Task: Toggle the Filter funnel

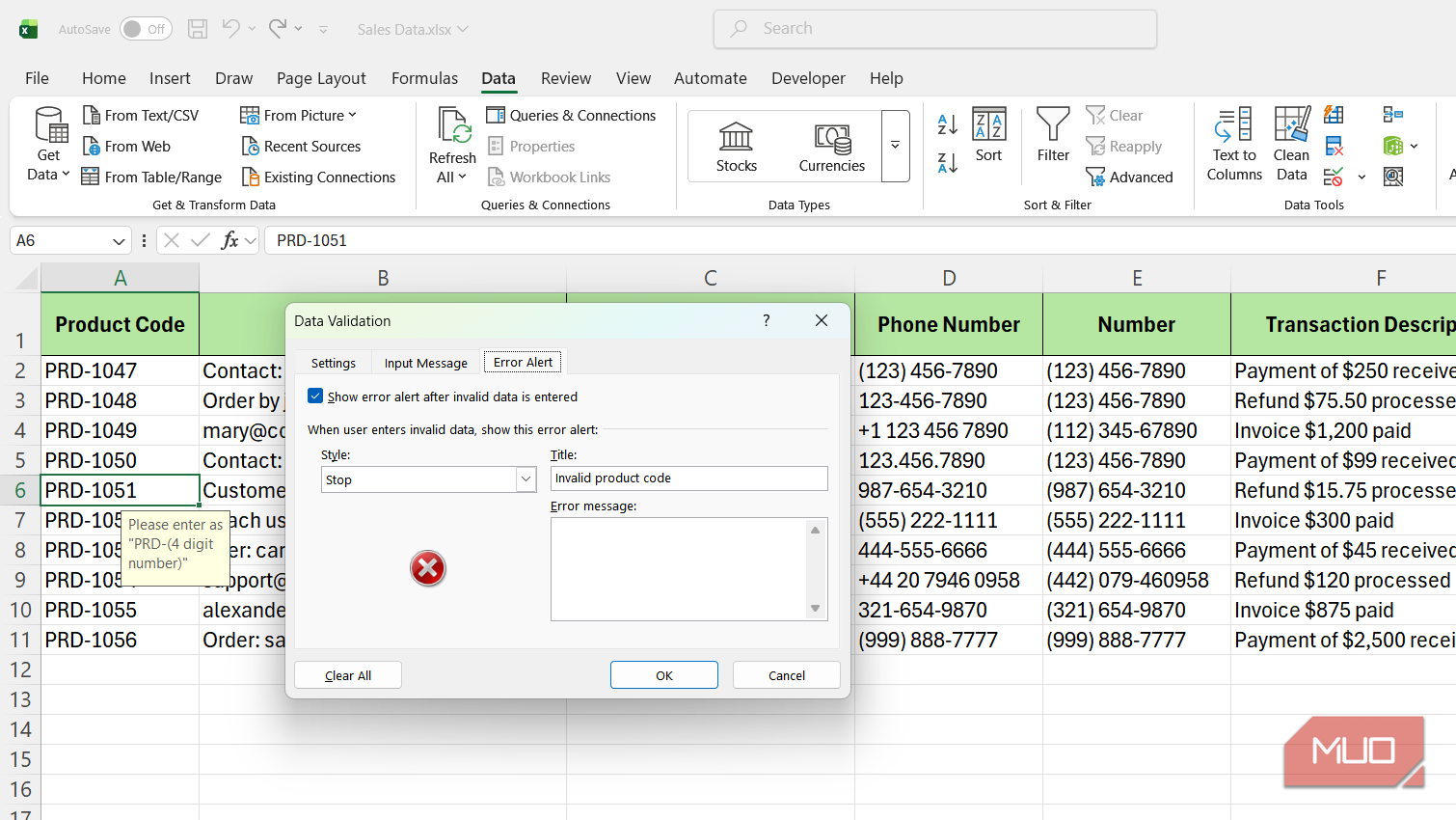Action: (1053, 135)
